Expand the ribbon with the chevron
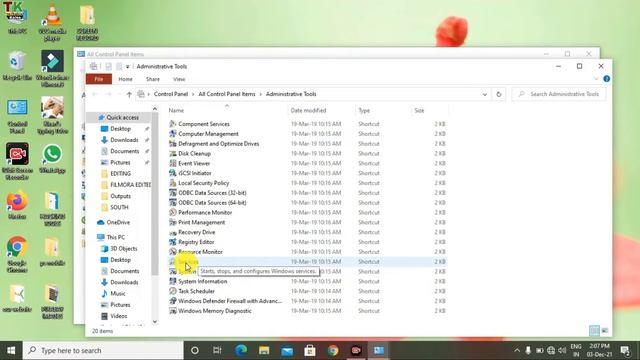Viewport: 640px width, 360px height. (x=596, y=79)
